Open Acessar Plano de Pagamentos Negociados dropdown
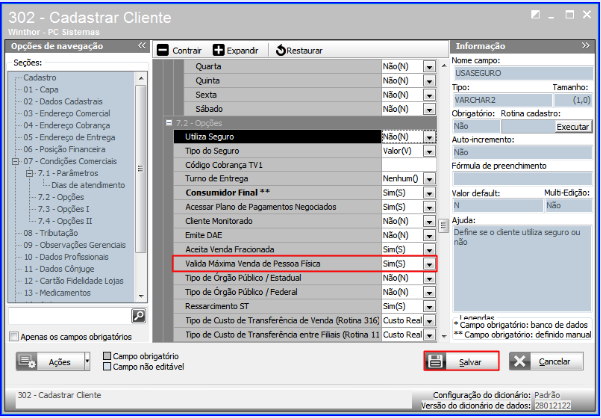The image size is (601, 418). point(429,207)
